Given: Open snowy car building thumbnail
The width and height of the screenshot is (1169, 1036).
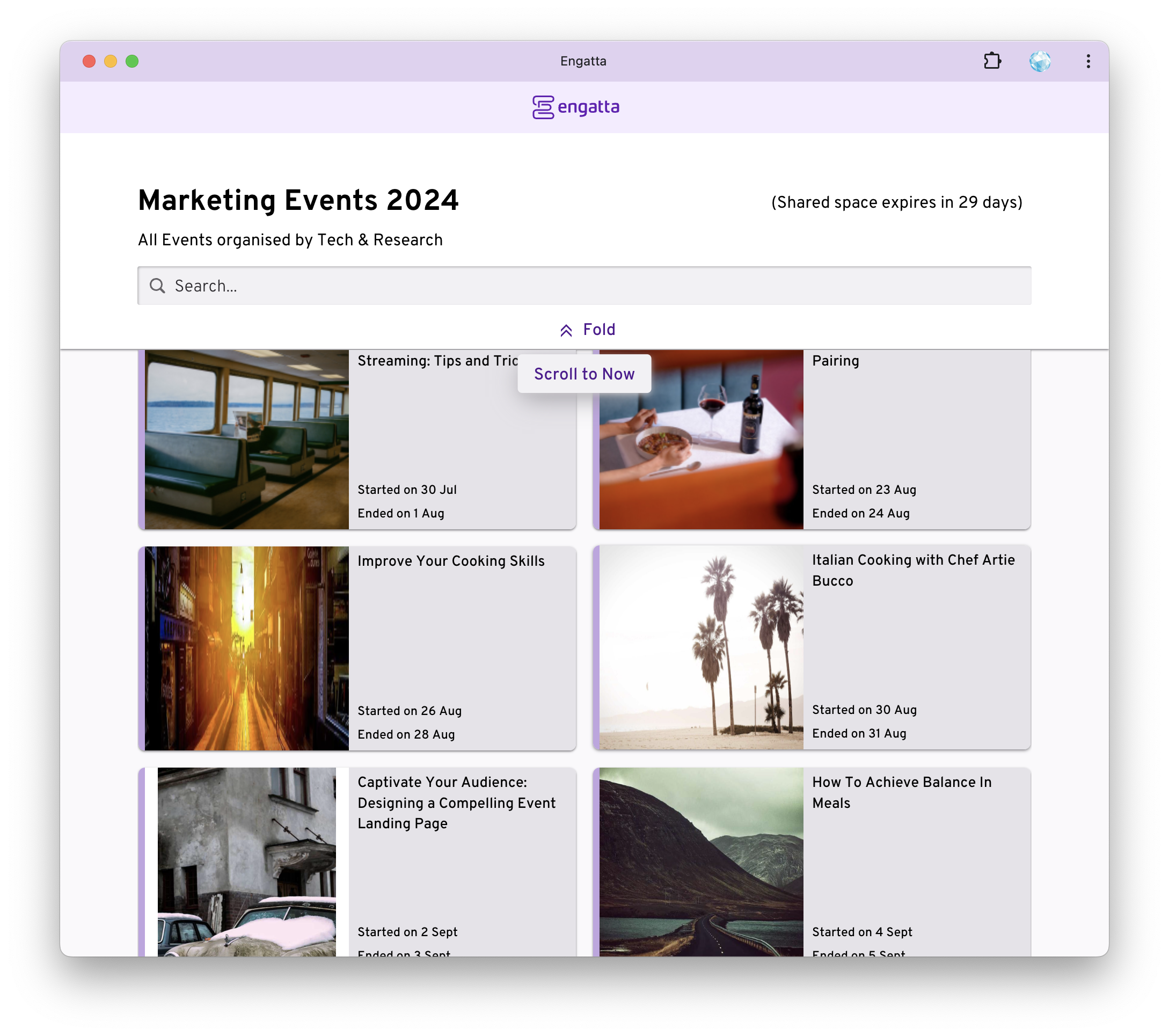Looking at the screenshot, I should coord(246,862).
